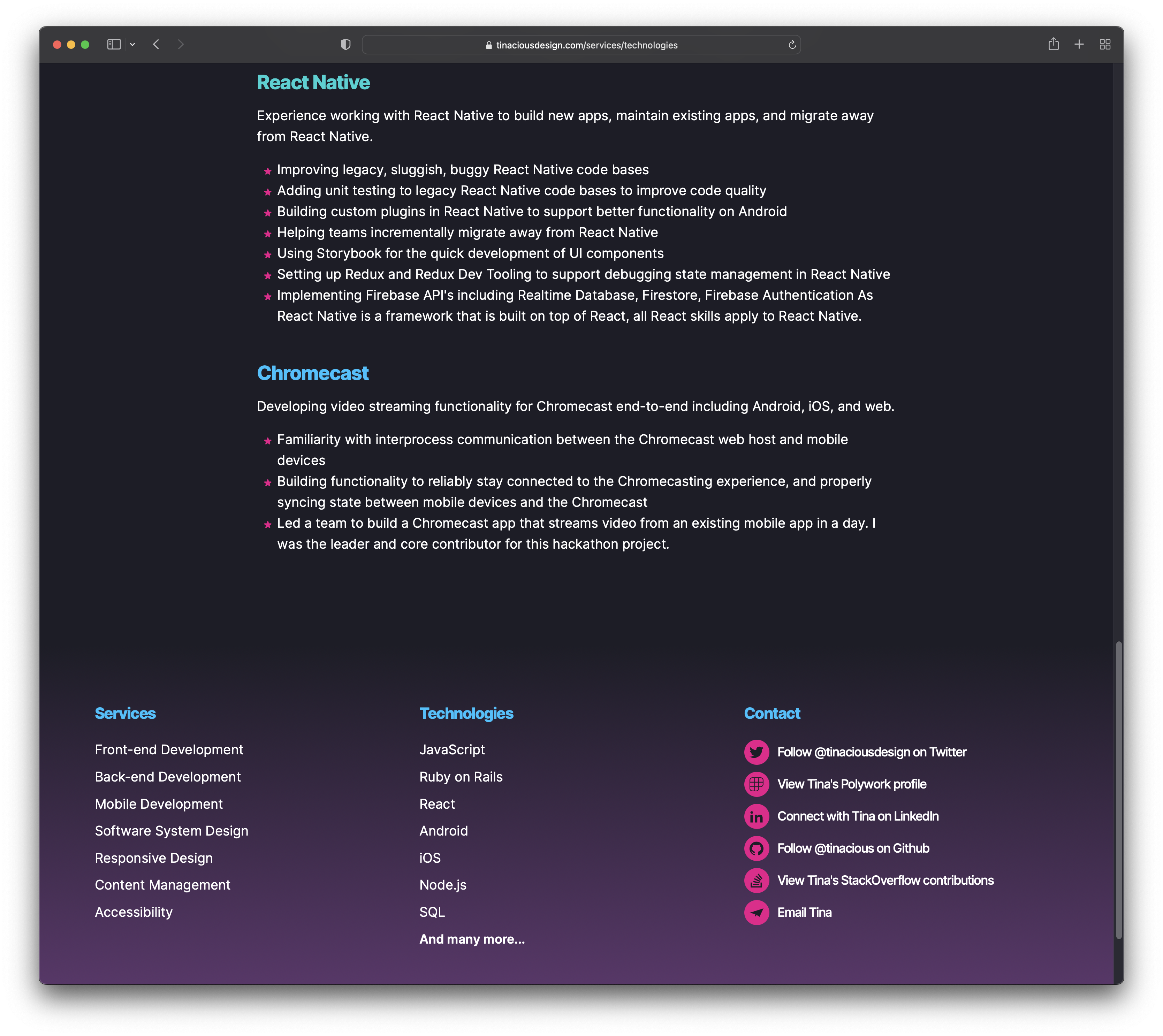
Task: Open the Contact footer heading
Action: click(x=772, y=713)
